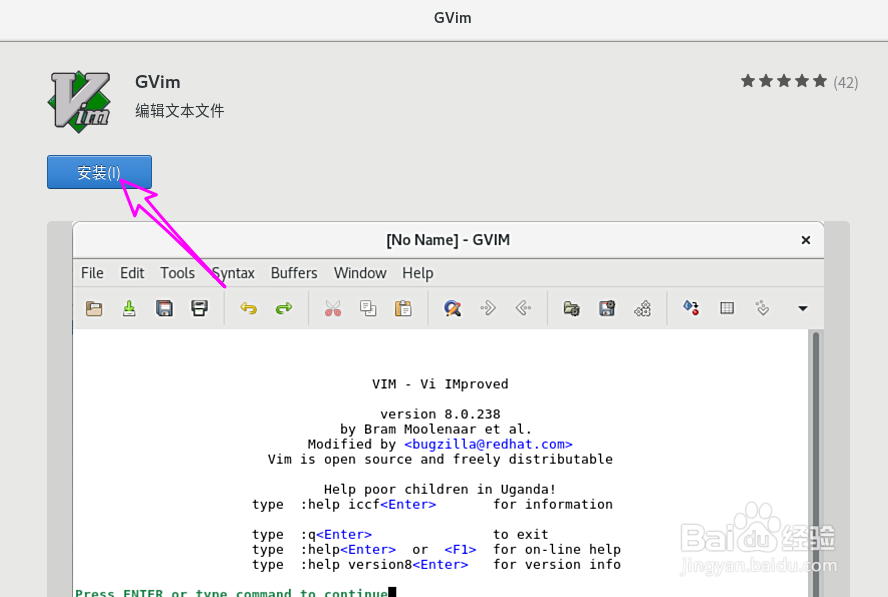888x597 pixels.
Task: Open the Syntax menu in GVIM
Action: (233, 273)
